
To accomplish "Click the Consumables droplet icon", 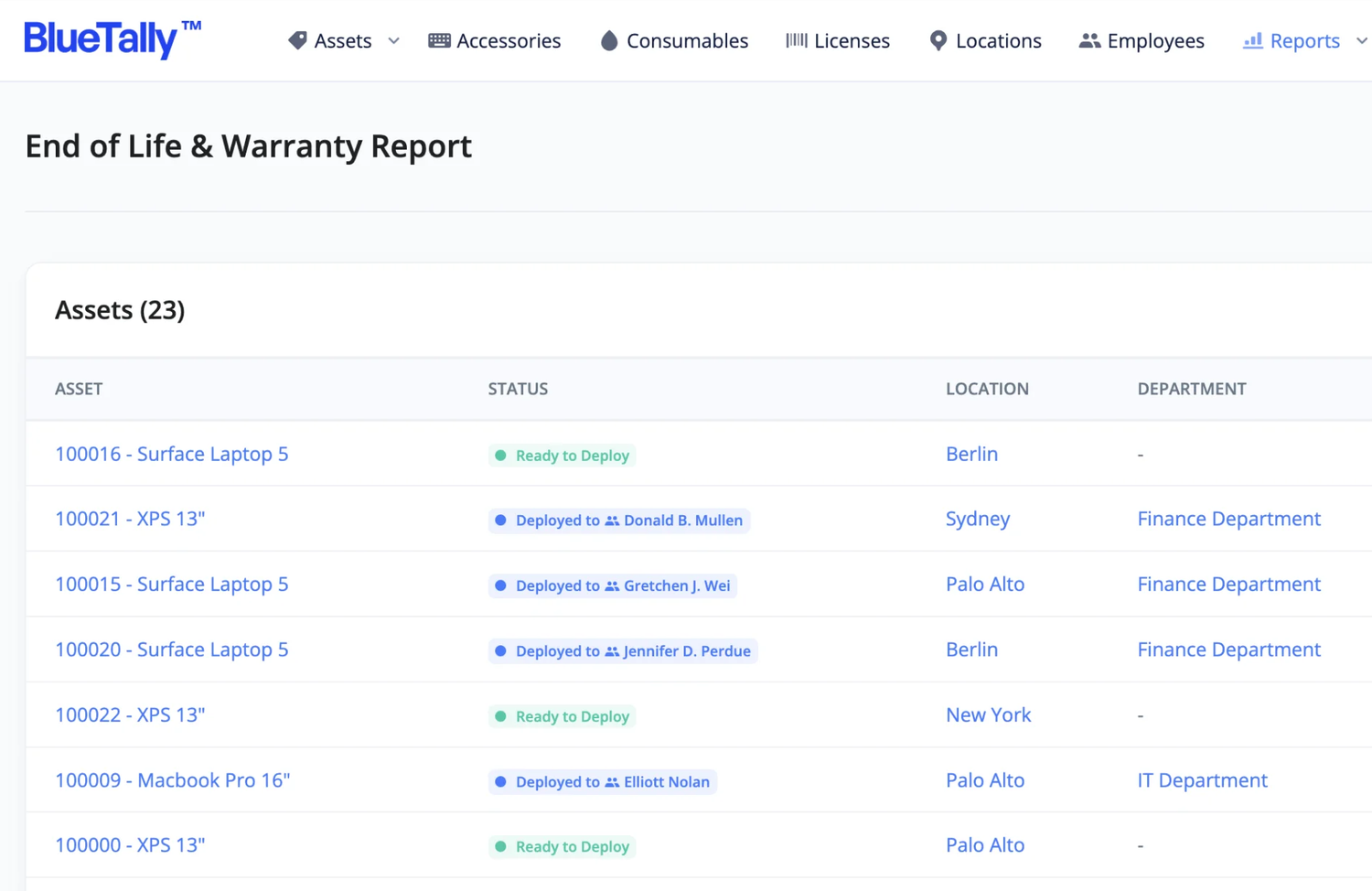I will pyautogui.click(x=609, y=40).
